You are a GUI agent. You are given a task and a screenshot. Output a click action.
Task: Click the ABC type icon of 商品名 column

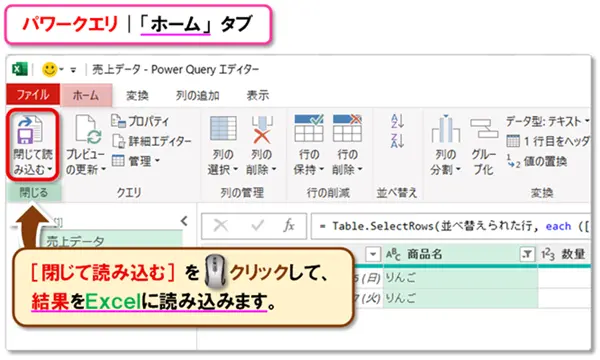pos(393,254)
